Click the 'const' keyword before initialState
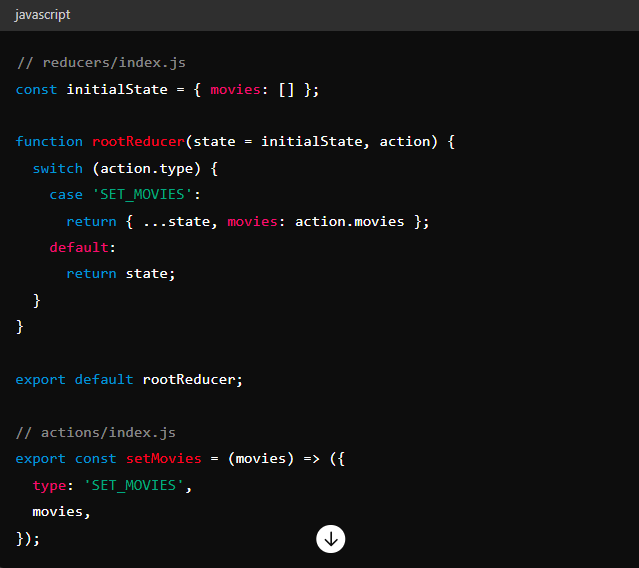 [36, 89]
